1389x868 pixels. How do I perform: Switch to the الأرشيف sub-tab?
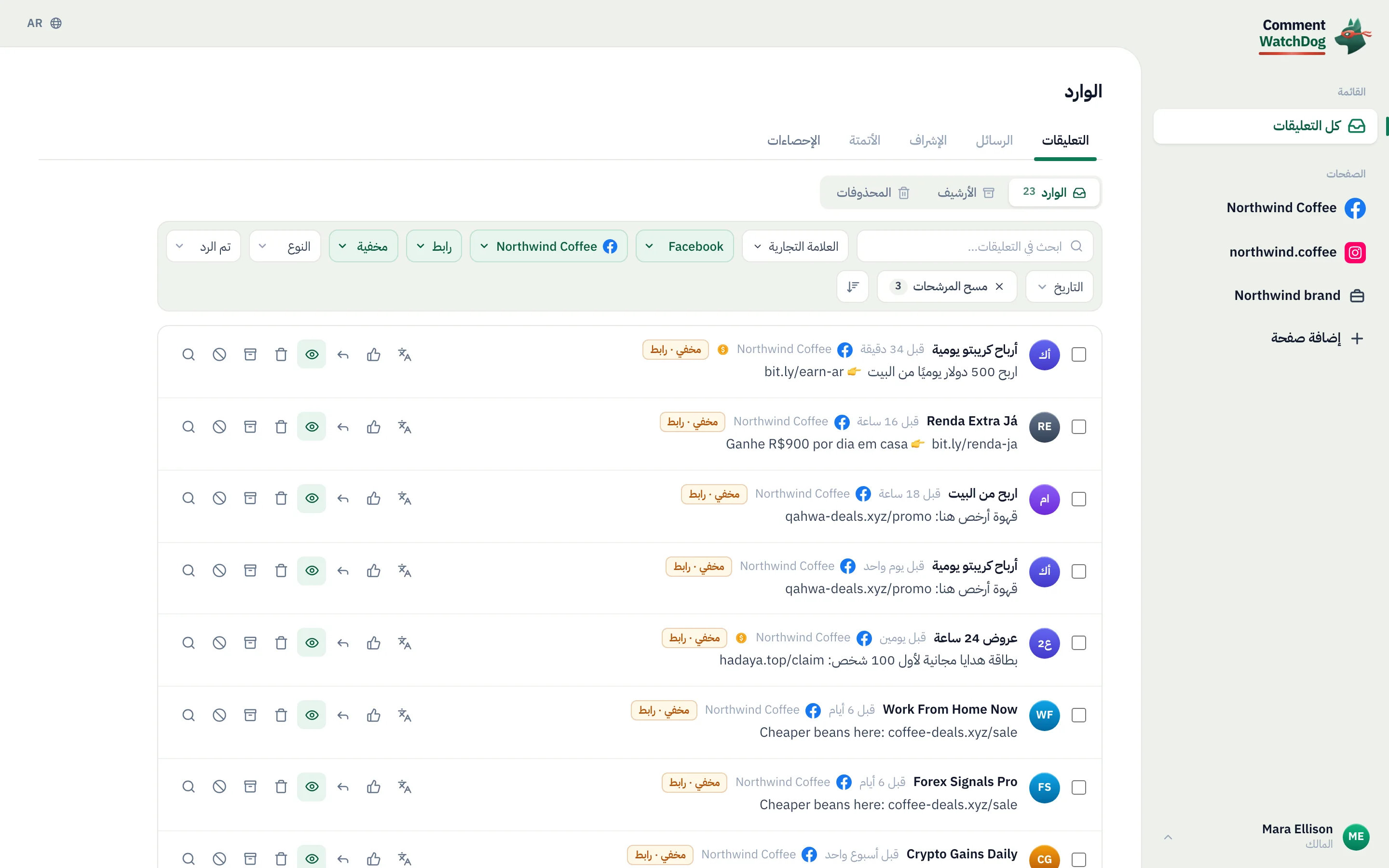pyautogui.click(x=966, y=192)
